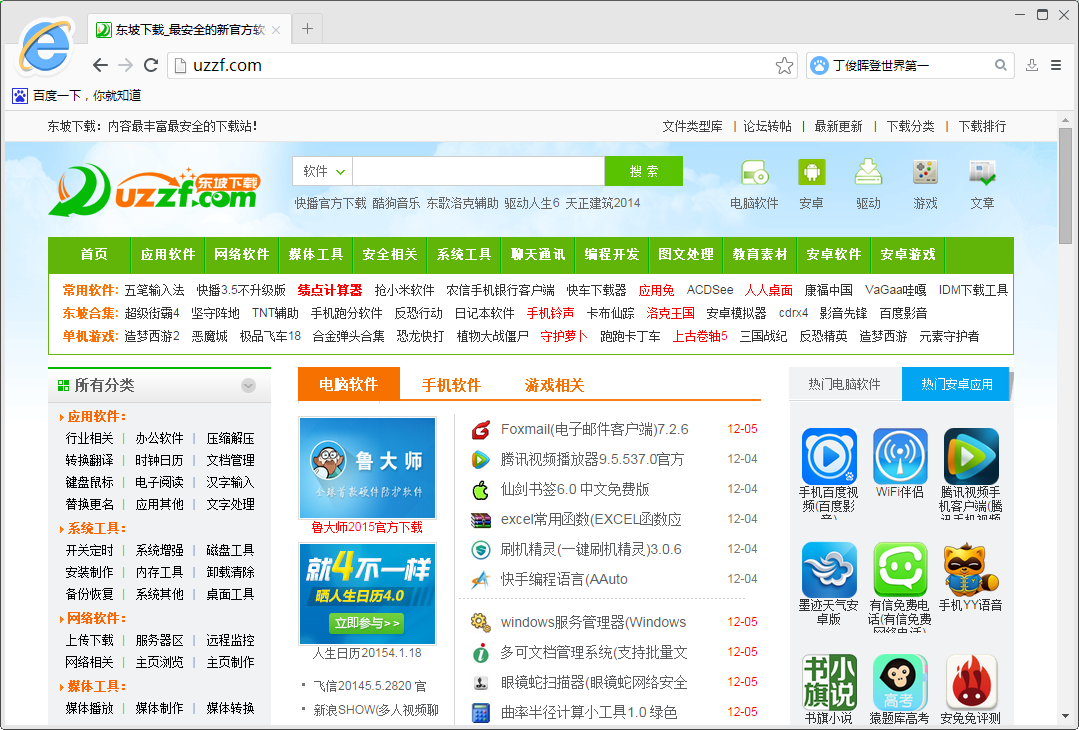Expand the 系统工具 category heading
The height and width of the screenshot is (730, 1079).
click(x=96, y=528)
